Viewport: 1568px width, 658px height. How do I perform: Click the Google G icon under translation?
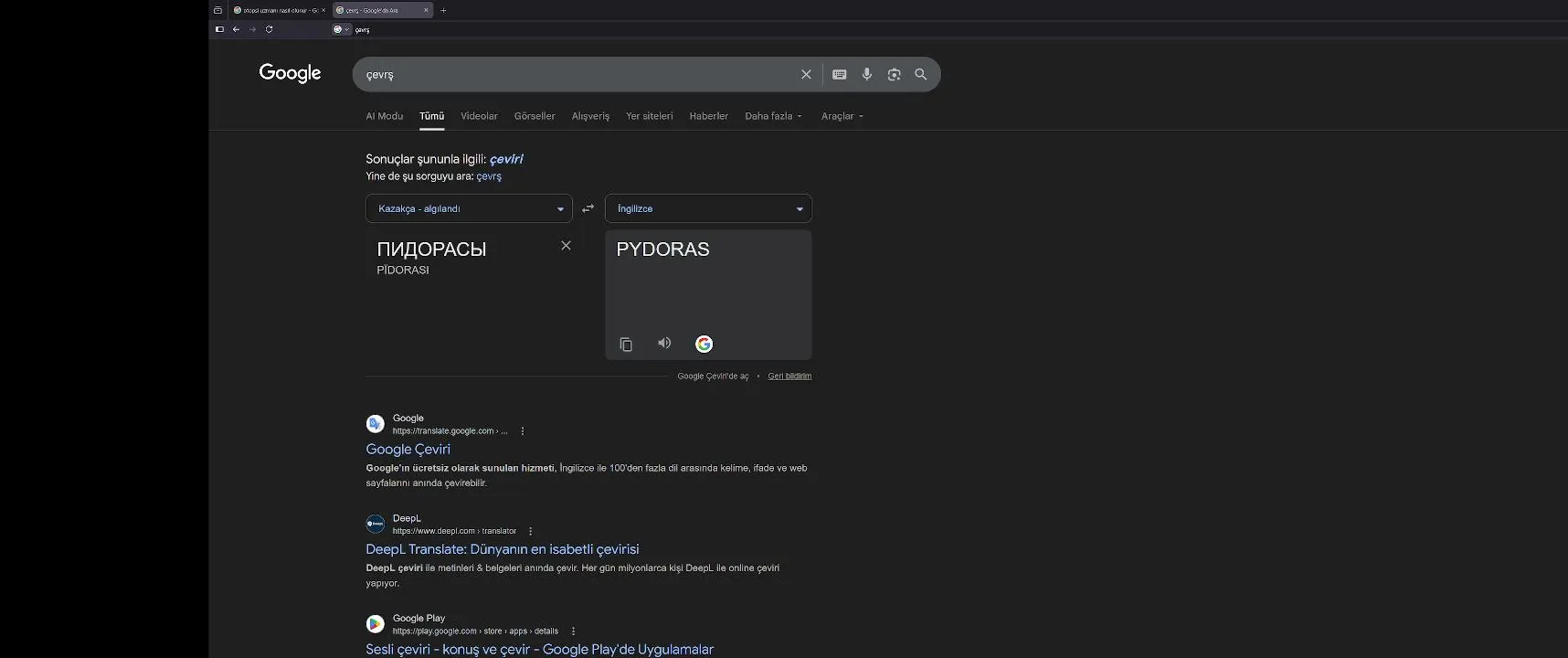tap(704, 345)
